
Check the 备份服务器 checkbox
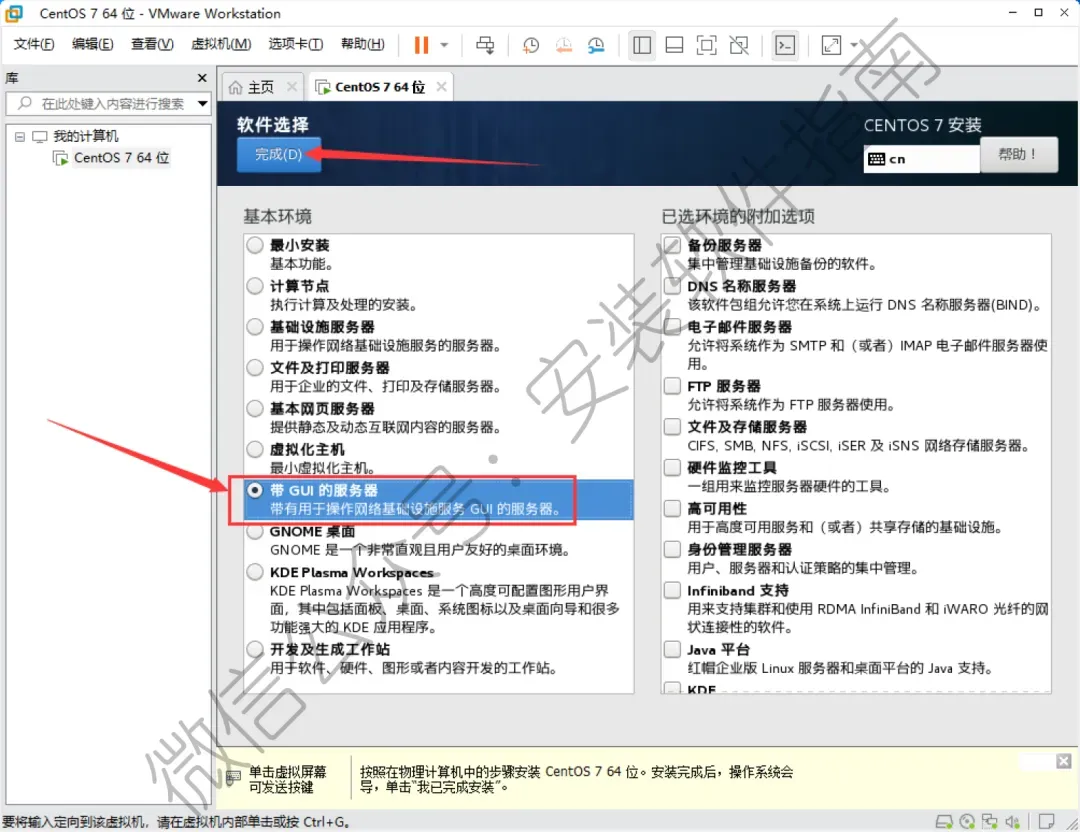click(x=672, y=245)
